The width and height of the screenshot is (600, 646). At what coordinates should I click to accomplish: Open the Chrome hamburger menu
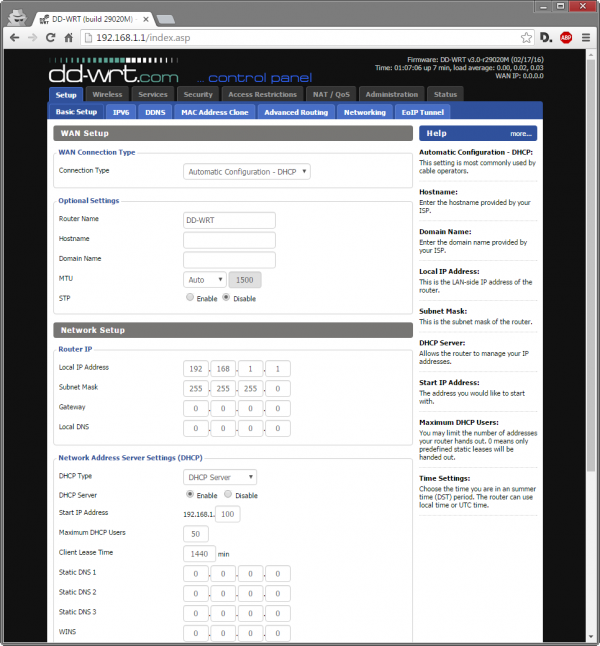pyautogui.click(x=586, y=37)
